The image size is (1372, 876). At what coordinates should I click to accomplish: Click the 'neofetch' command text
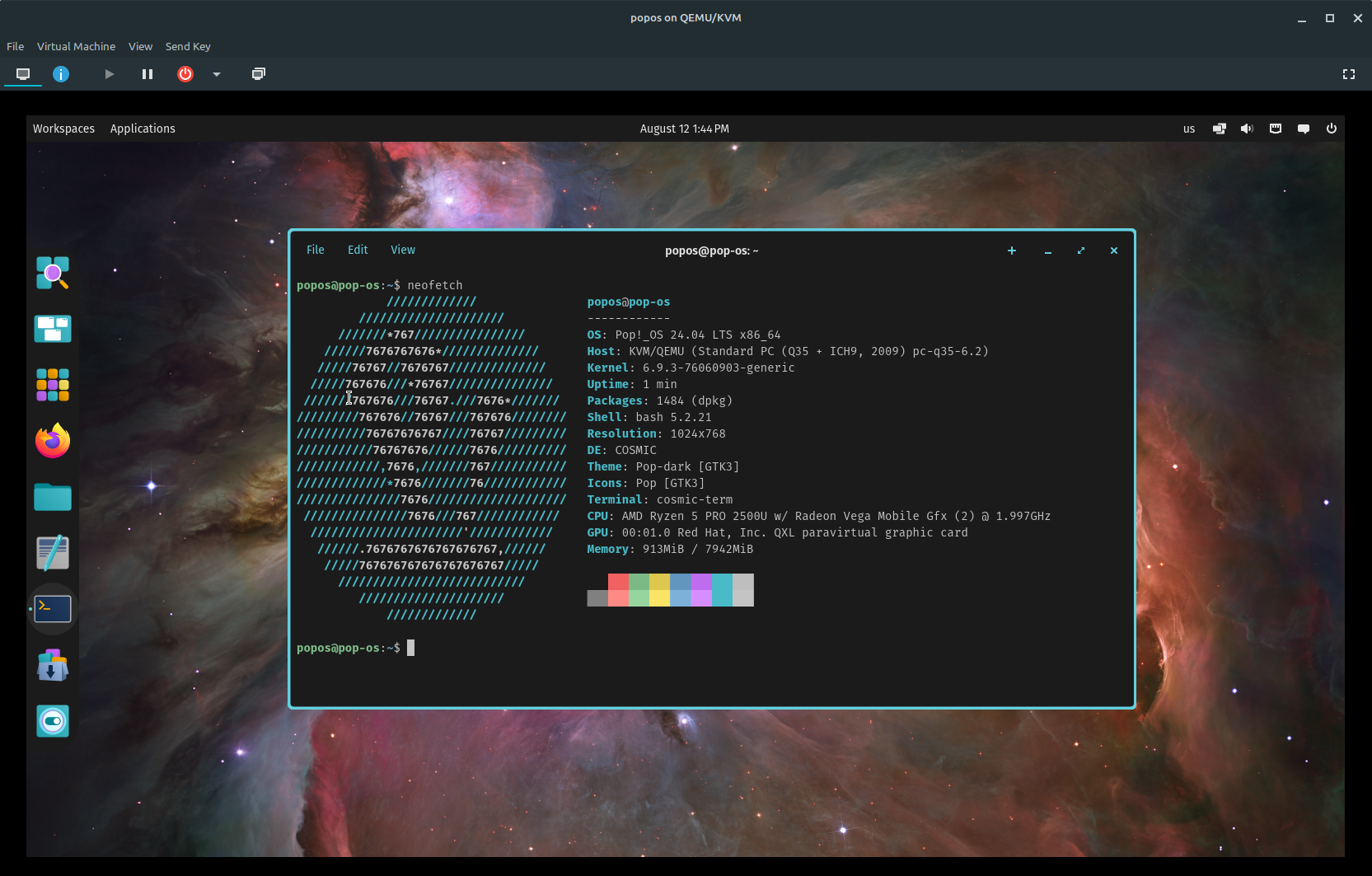tap(435, 285)
